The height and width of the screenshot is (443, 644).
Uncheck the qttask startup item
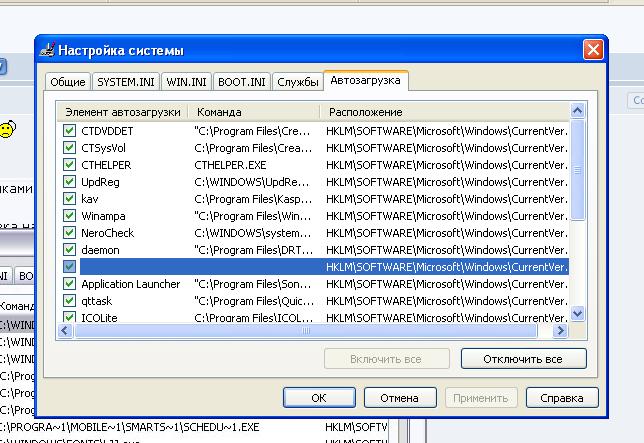point(69,301)
